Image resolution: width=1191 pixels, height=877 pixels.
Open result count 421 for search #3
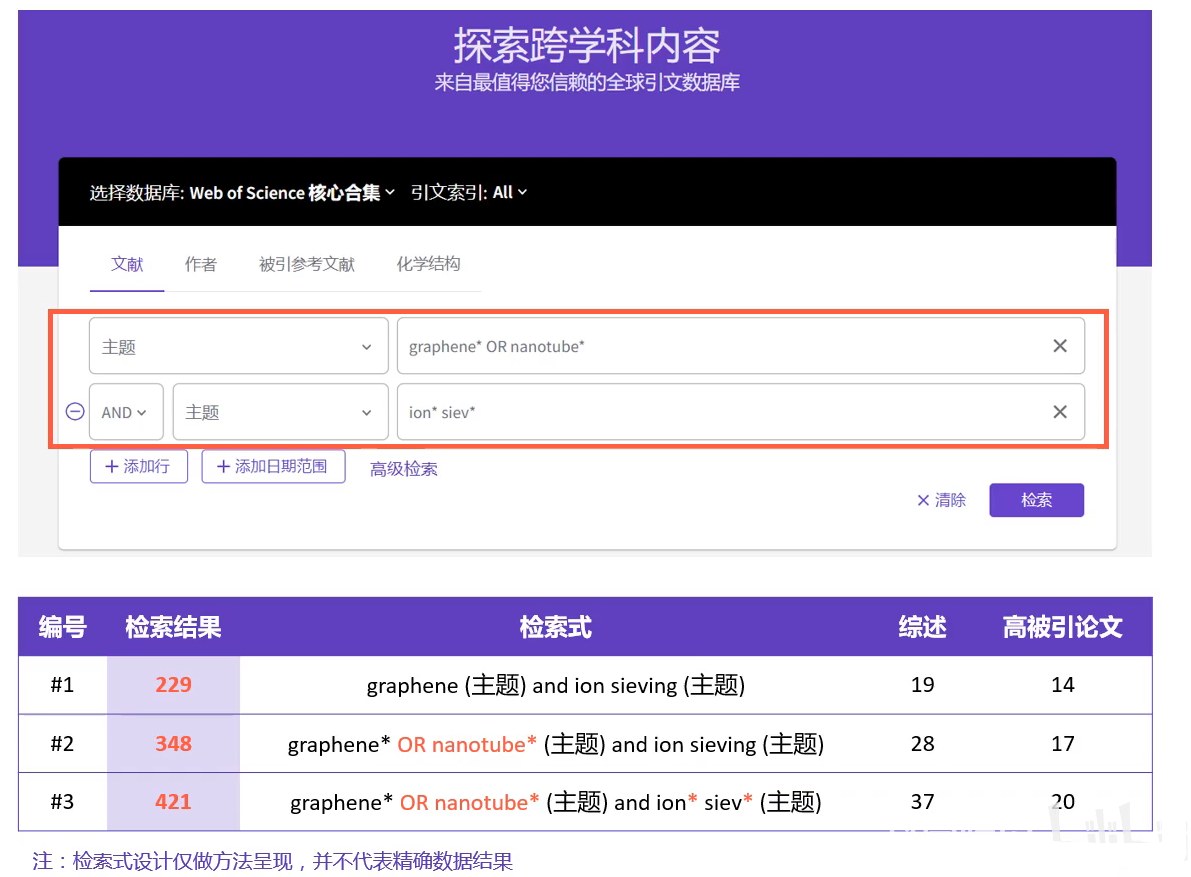pyautogui.click(x=173, y=801)
